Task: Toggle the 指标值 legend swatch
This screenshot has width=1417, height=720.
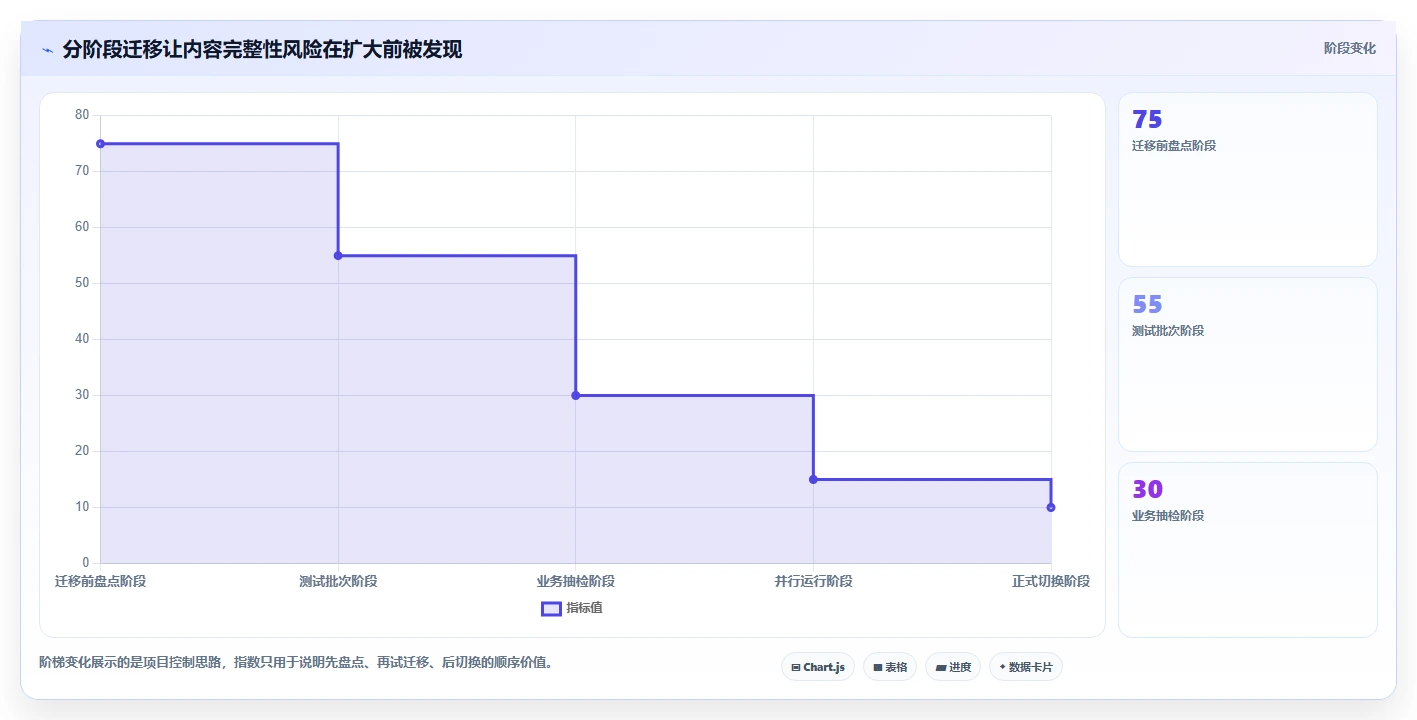Action: [551, 608]
